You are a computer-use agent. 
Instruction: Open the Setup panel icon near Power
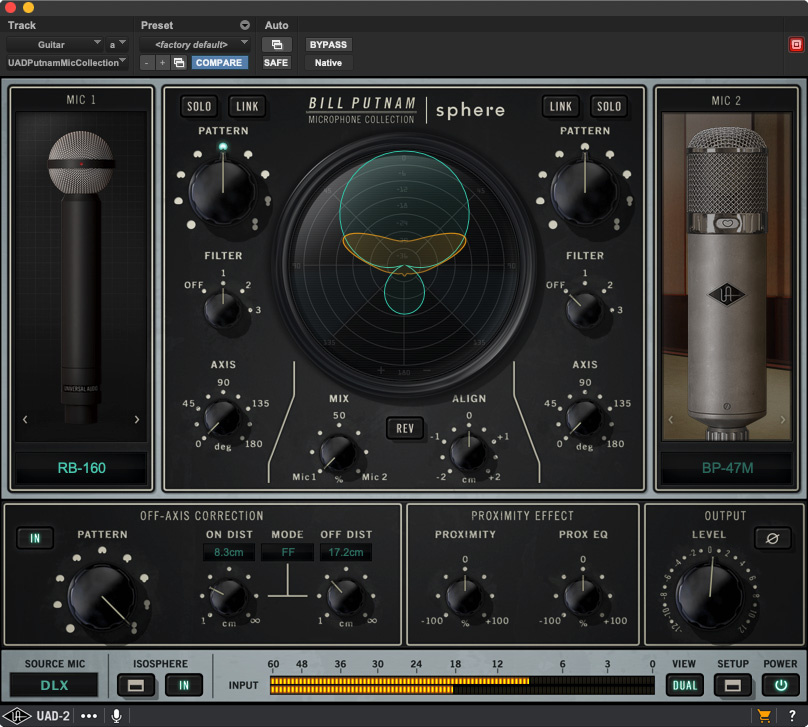733,685
